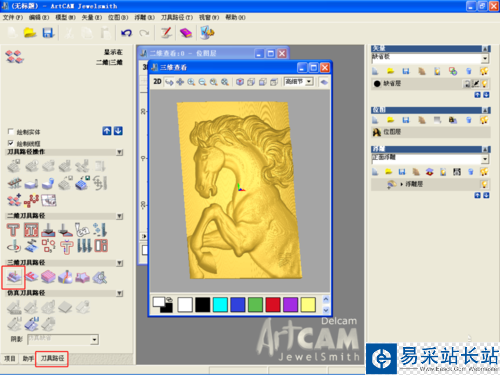500x375 pixels.
Task: Switch to the Assistant tab at bottom left
Action: (x=28, y=358)
